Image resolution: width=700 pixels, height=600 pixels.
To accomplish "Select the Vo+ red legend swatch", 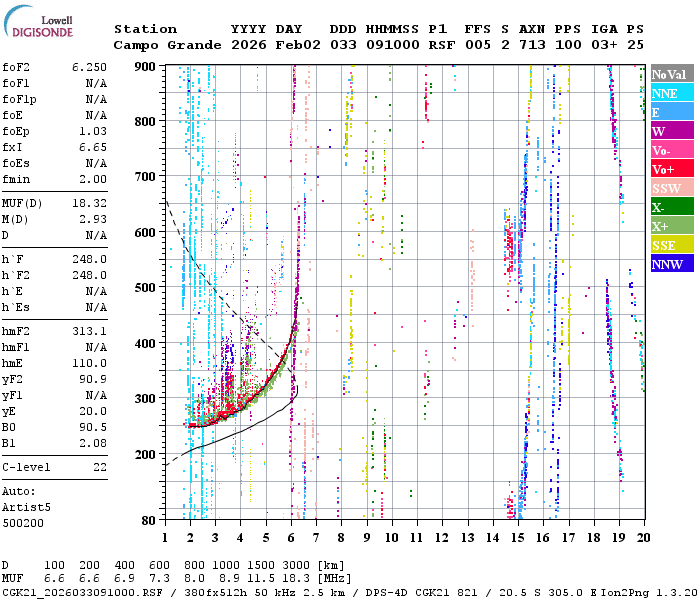I will tap(671, 169).
